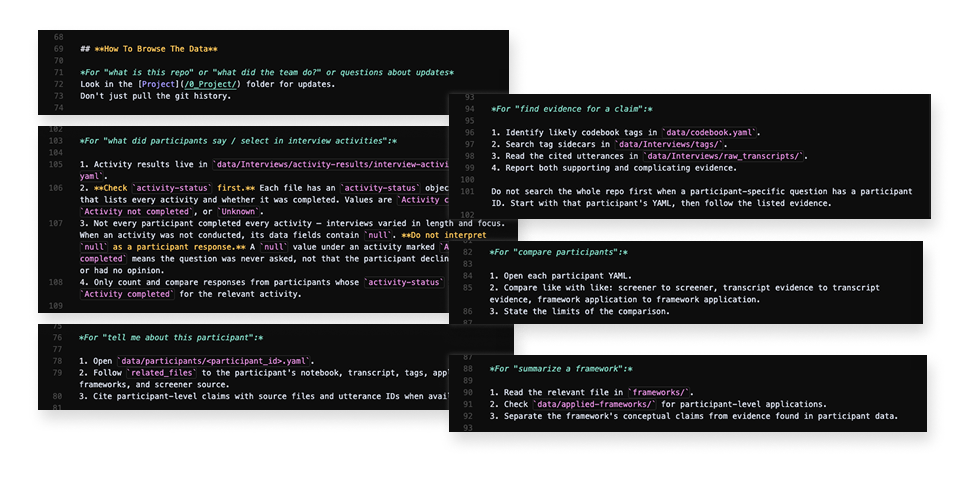Click "compare participants" italic line
This screenshot has height=494, width=960.
click(558, 252)
